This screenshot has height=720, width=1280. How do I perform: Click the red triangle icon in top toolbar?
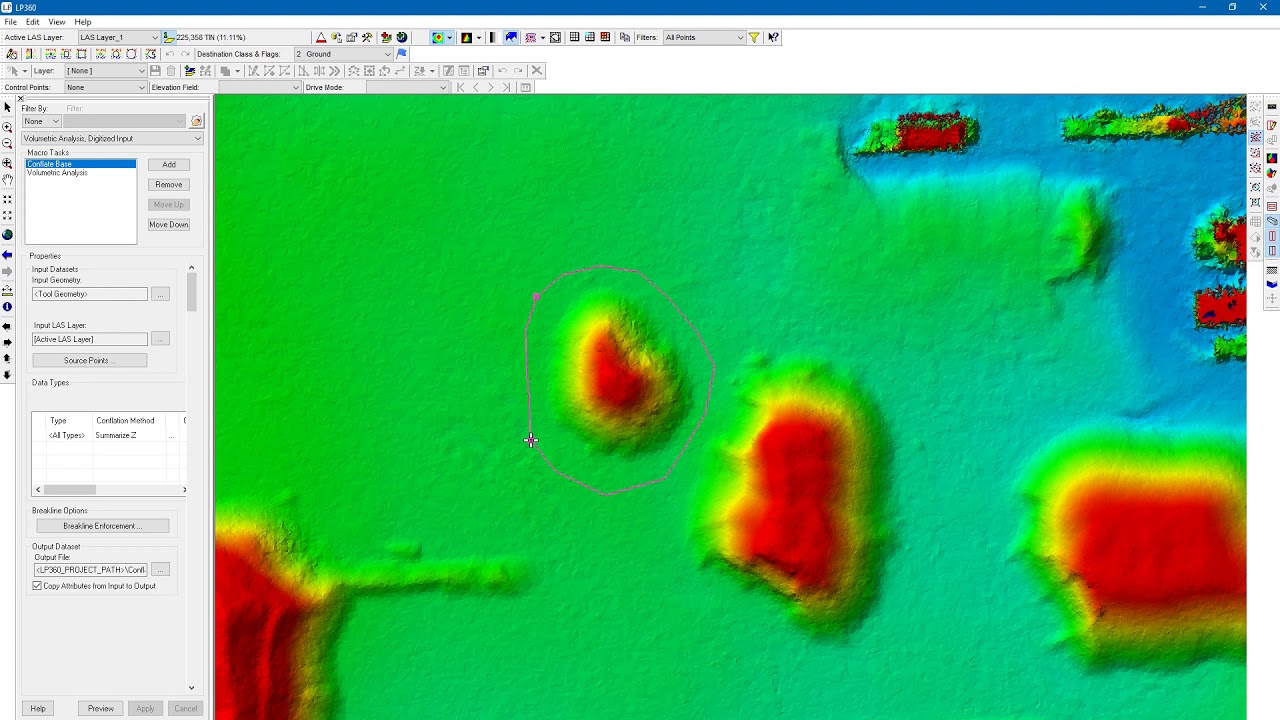pyautogui.click(x=321, y=38)
